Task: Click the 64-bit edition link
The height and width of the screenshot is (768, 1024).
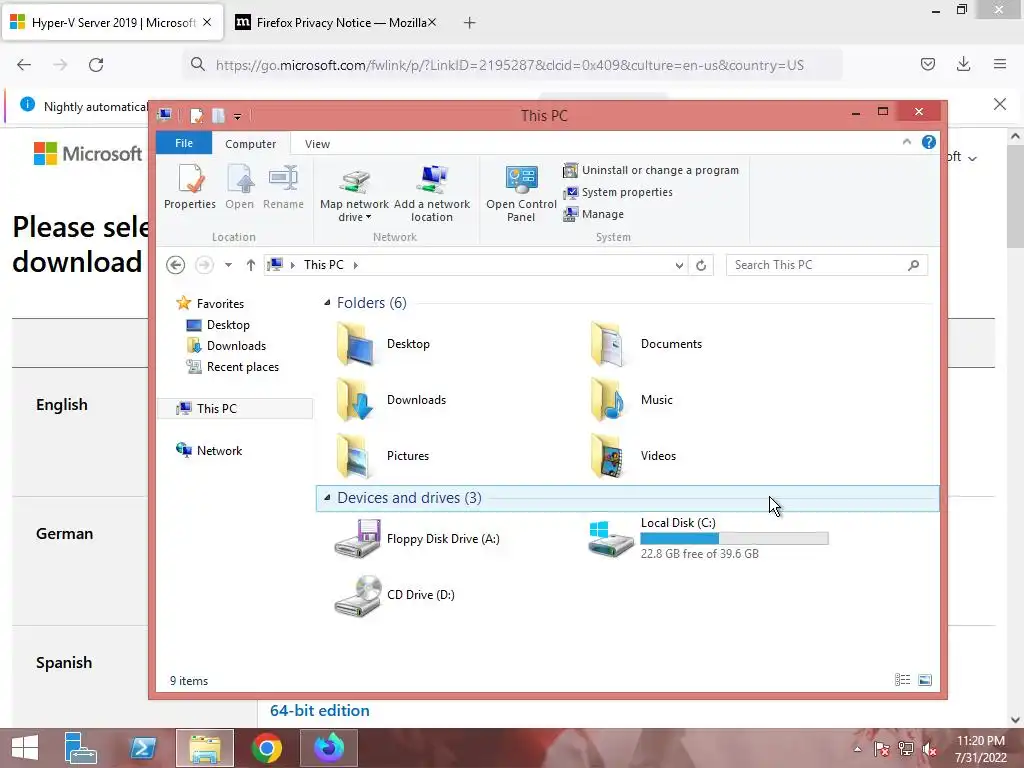Action: pos(320,711)
